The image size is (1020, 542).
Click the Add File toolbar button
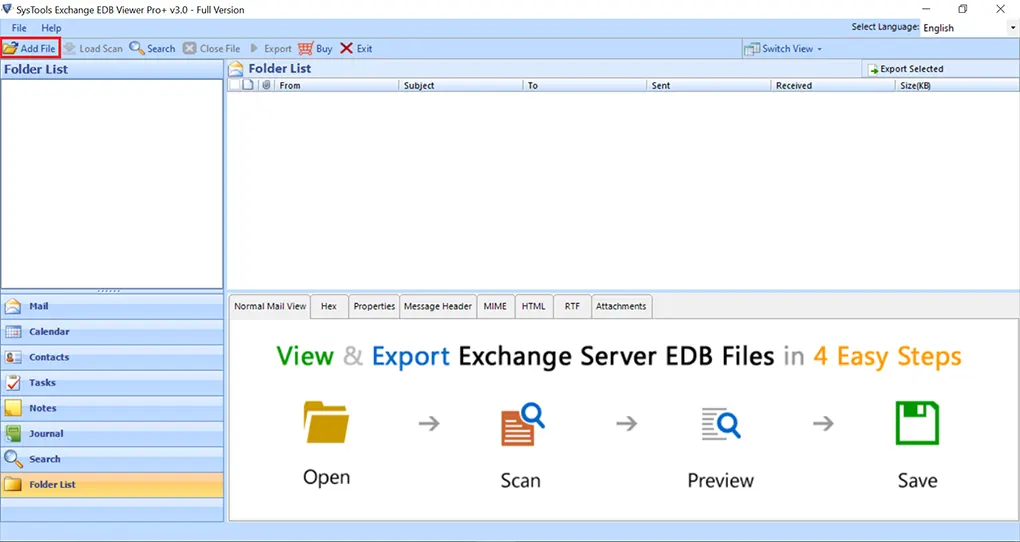point(31,48)
